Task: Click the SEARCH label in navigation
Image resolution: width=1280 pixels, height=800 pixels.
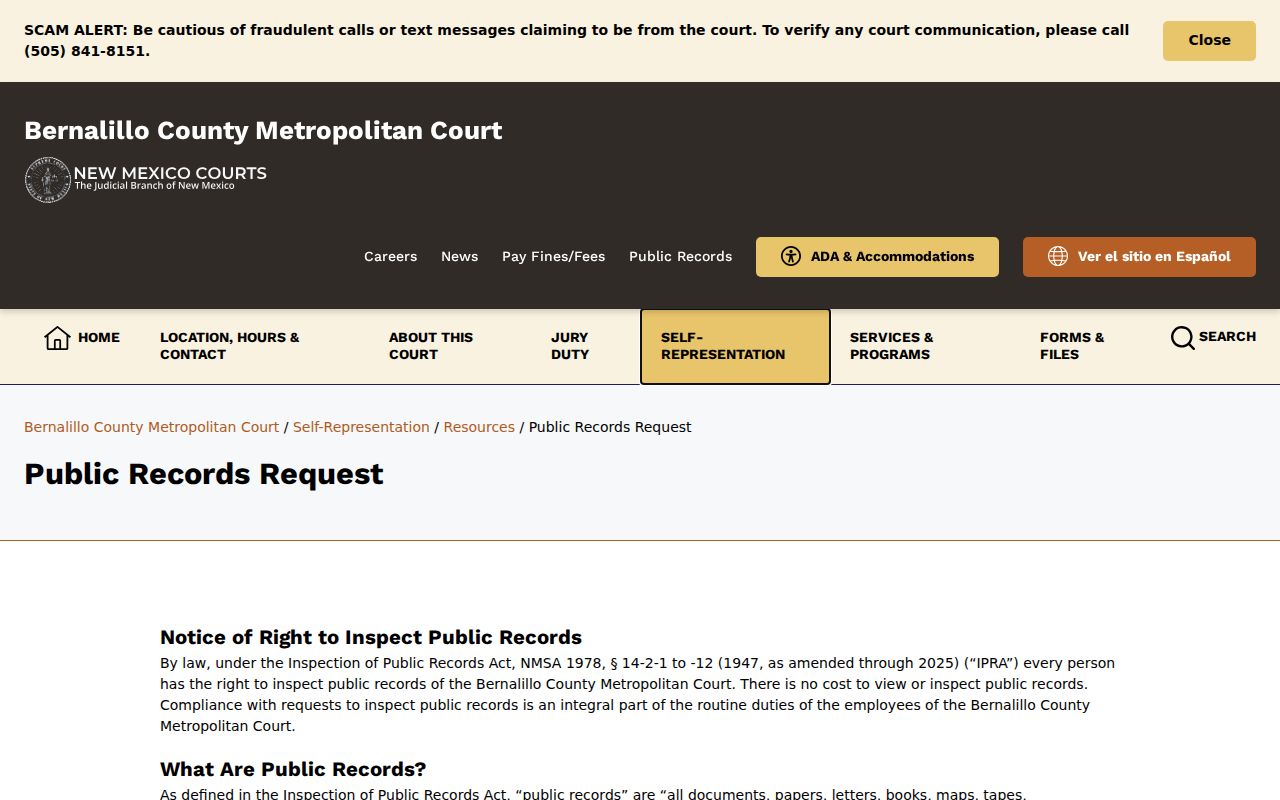Action: [x=1227, y=337]
